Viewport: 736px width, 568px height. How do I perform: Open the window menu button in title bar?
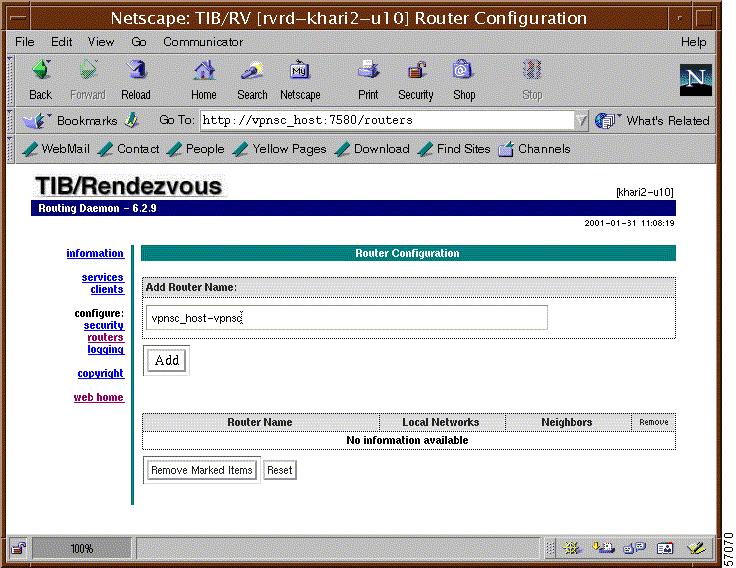click(x=19, y=18)
